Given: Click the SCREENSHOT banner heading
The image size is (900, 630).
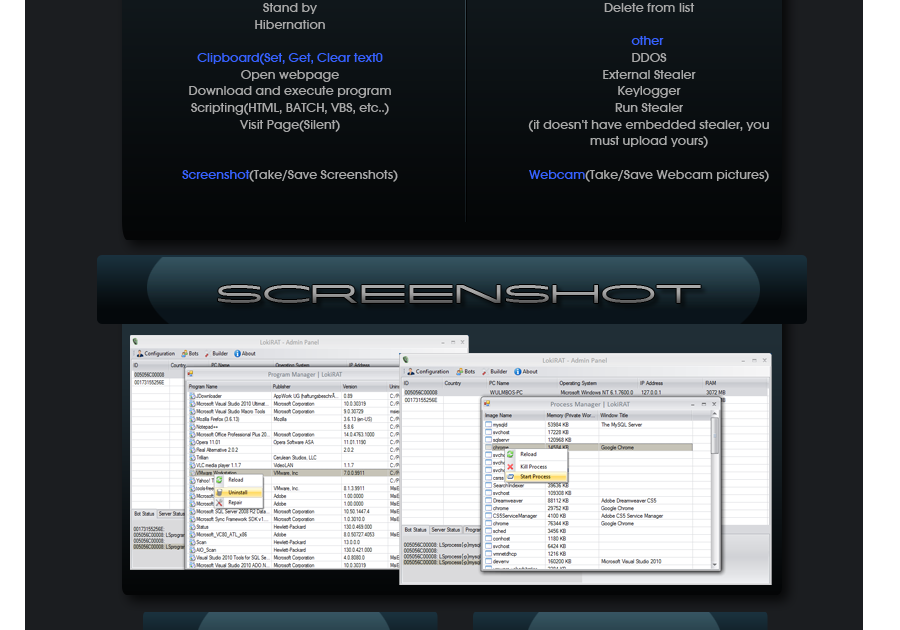Looking at the screenshot, I should click(x=459, y=294).
